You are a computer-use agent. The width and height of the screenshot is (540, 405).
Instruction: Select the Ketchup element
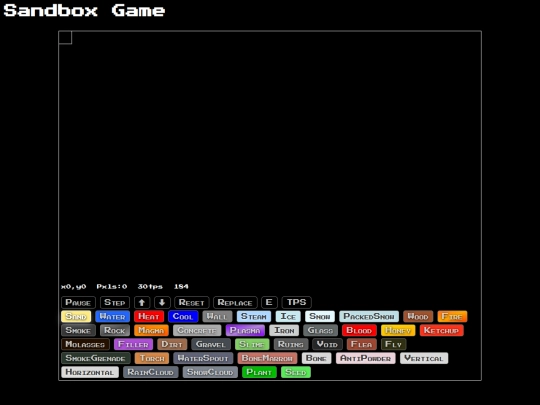click(442, 330)
